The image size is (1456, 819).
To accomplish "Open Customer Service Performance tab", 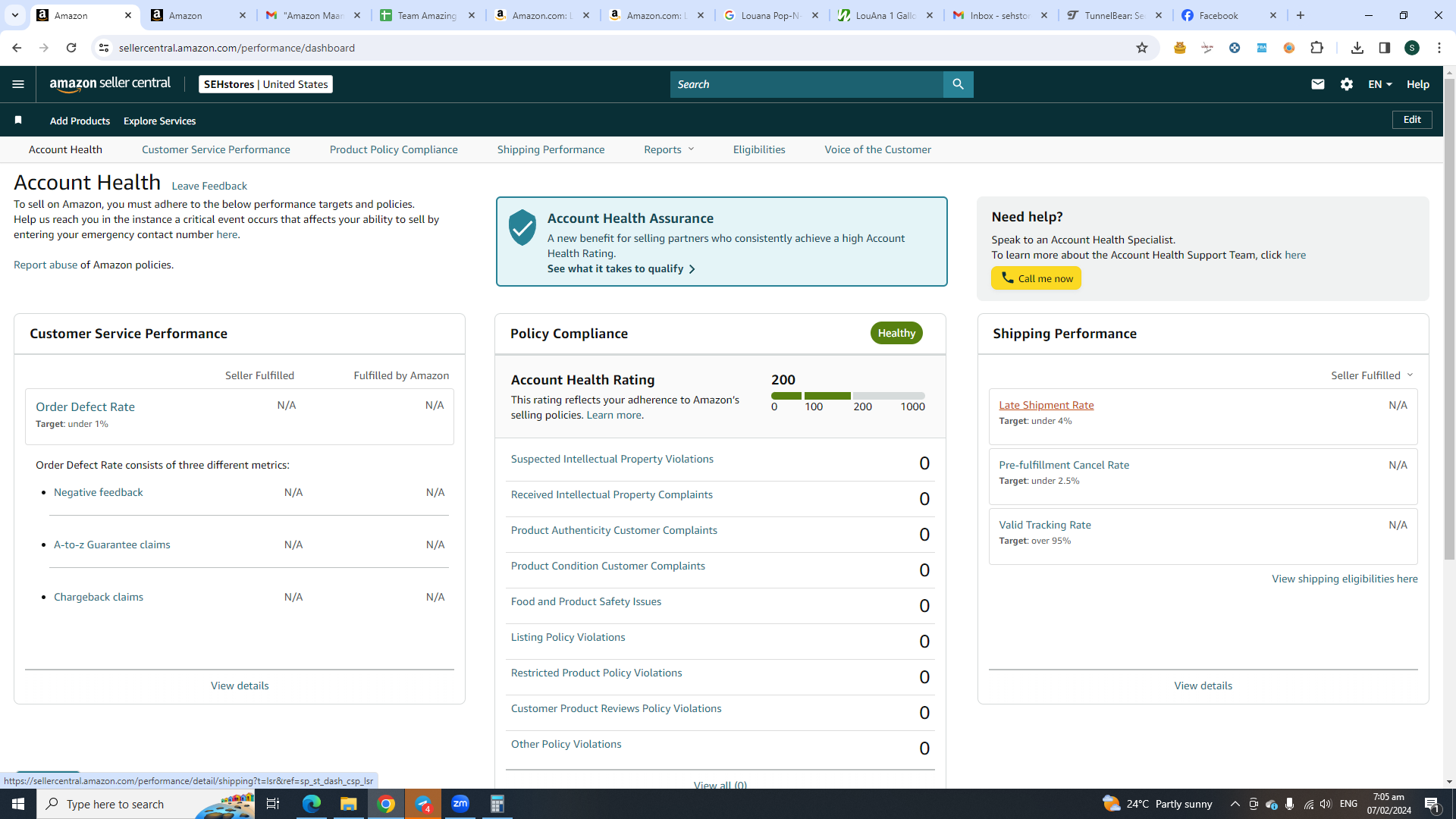I will tap(215, 149).
